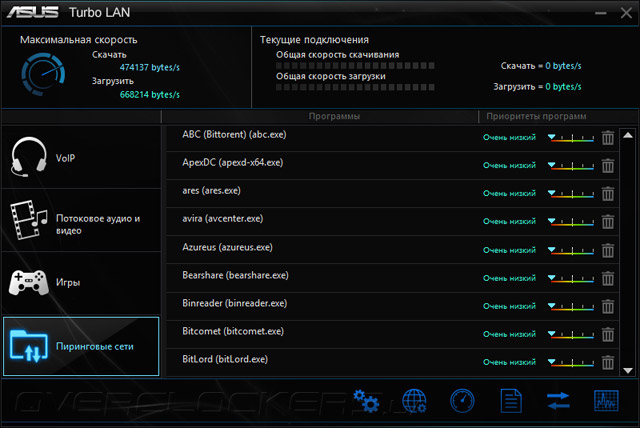Click the Общая скорость загрузки bar
This screenshot has height=428, width=640.
[355, 87]
